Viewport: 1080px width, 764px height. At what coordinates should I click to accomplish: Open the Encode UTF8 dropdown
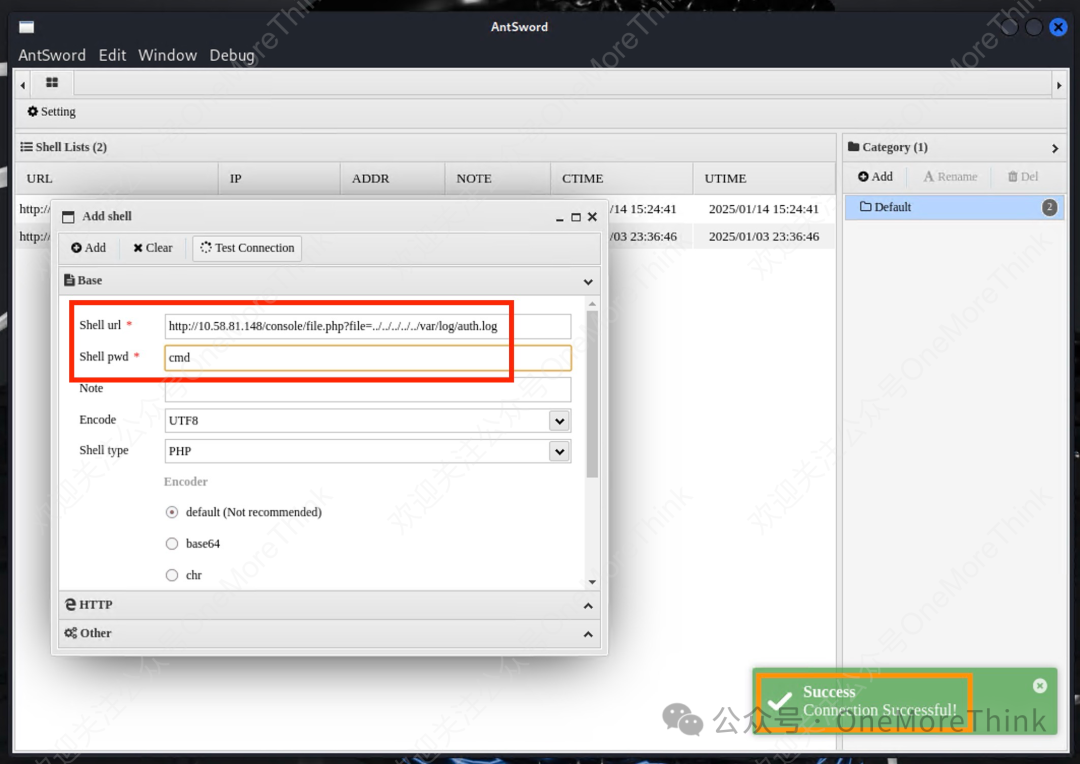(559, 421)
